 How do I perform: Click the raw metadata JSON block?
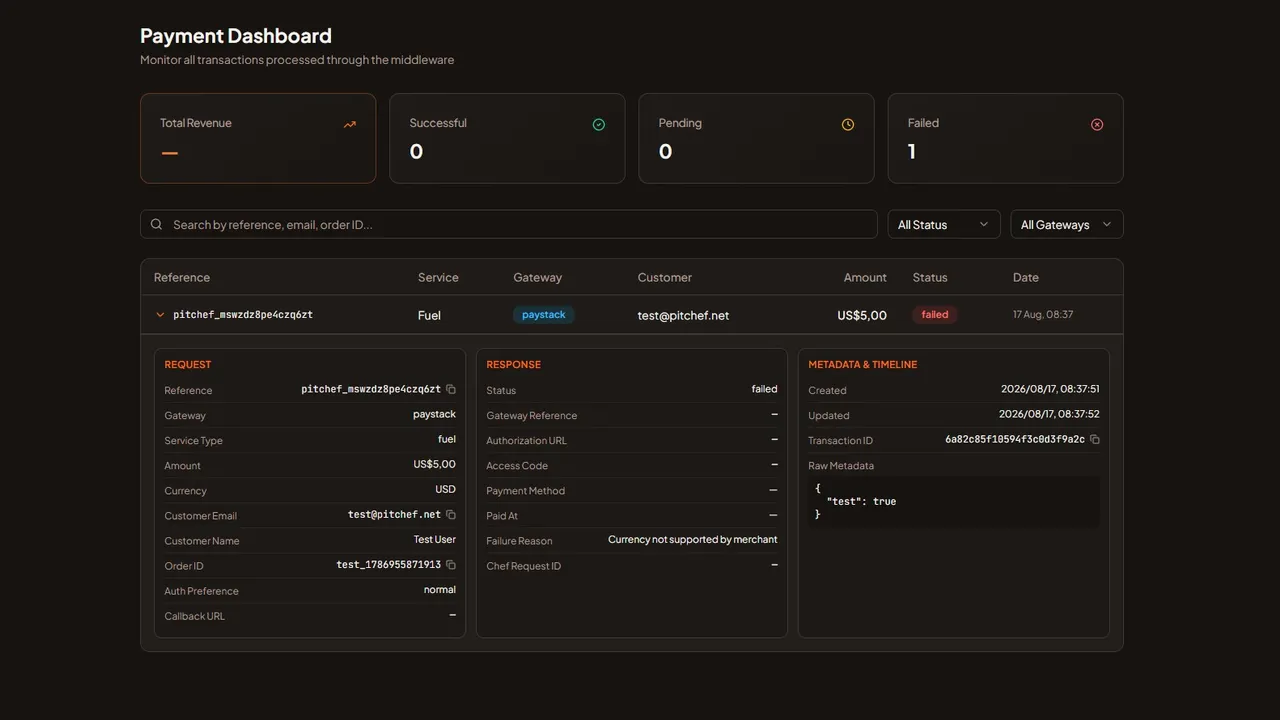(954, 502)
